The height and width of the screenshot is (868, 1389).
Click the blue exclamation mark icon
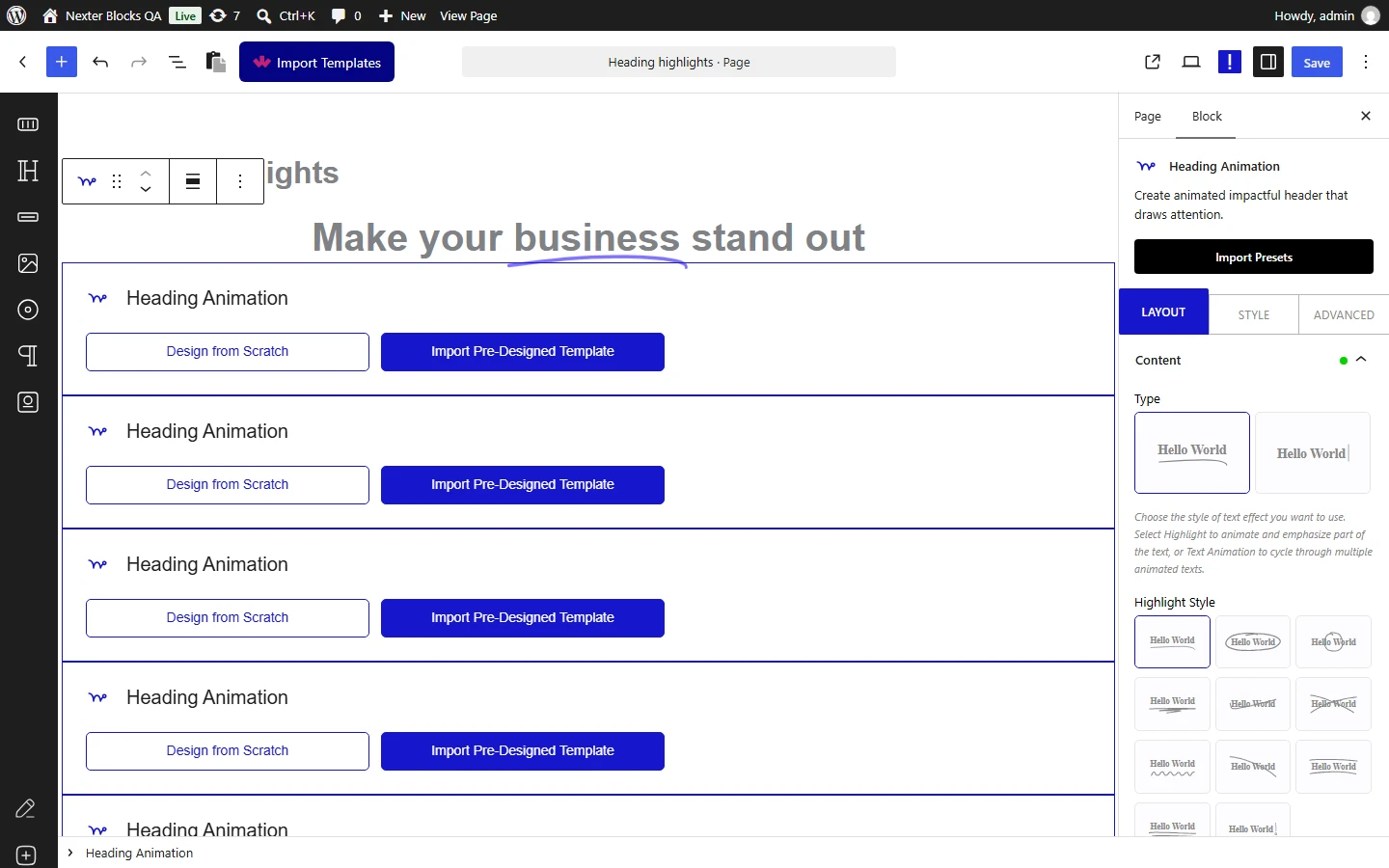1230,62
